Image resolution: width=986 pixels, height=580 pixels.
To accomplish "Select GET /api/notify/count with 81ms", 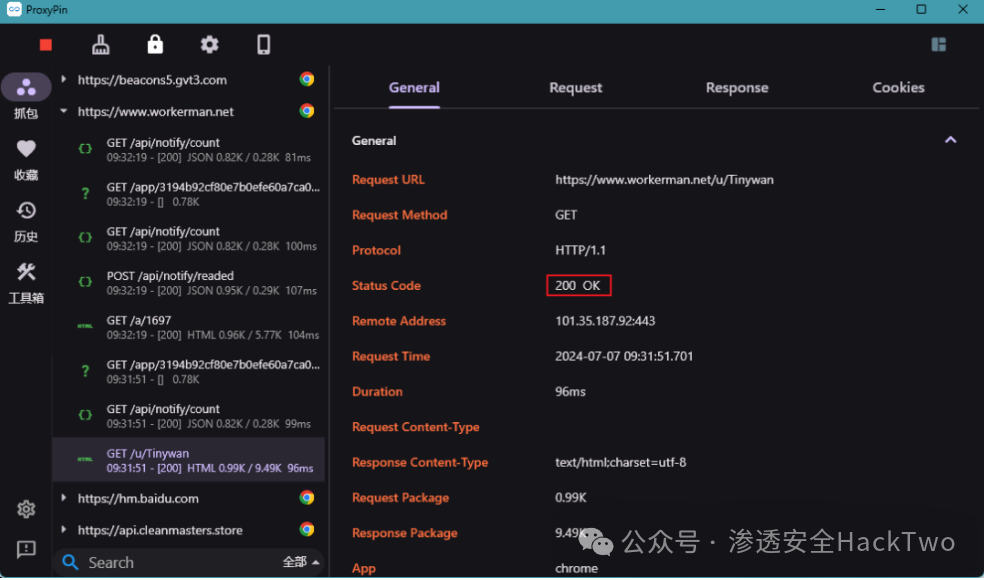I will click(x=189, y=150).
